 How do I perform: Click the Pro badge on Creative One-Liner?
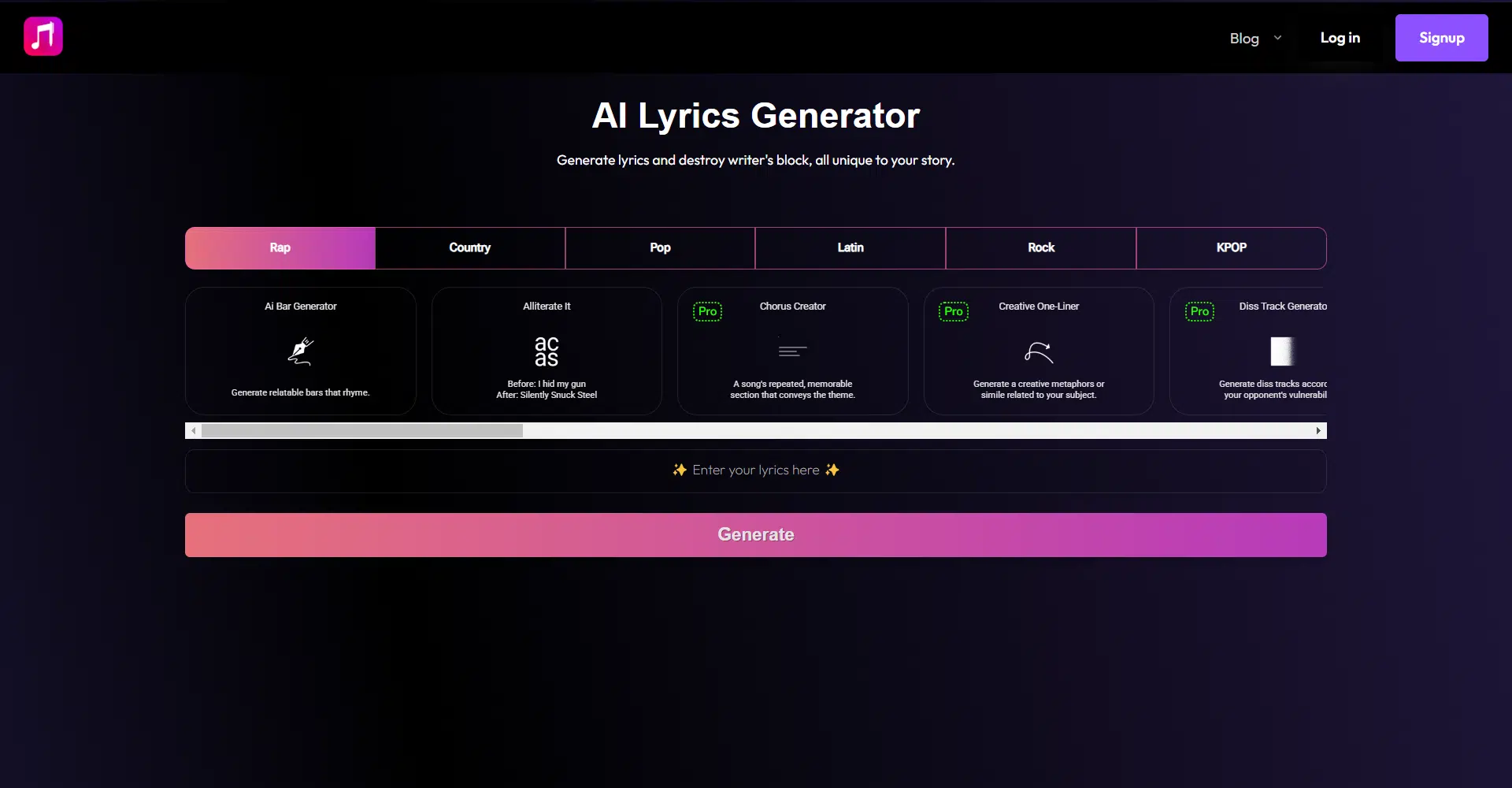(x=953, y=311)
